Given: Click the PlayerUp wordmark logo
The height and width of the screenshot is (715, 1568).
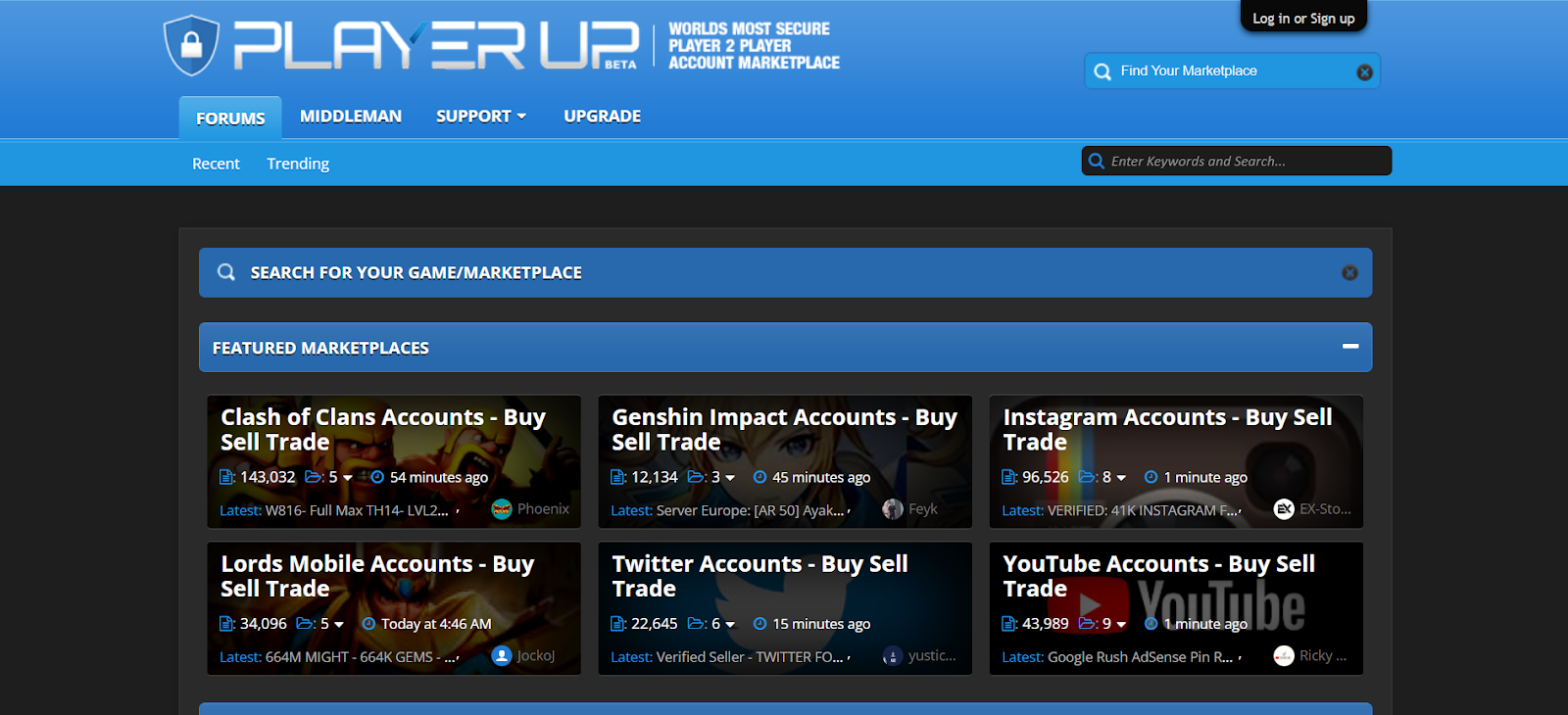Looking at the screenshot, I should point(436,46).
